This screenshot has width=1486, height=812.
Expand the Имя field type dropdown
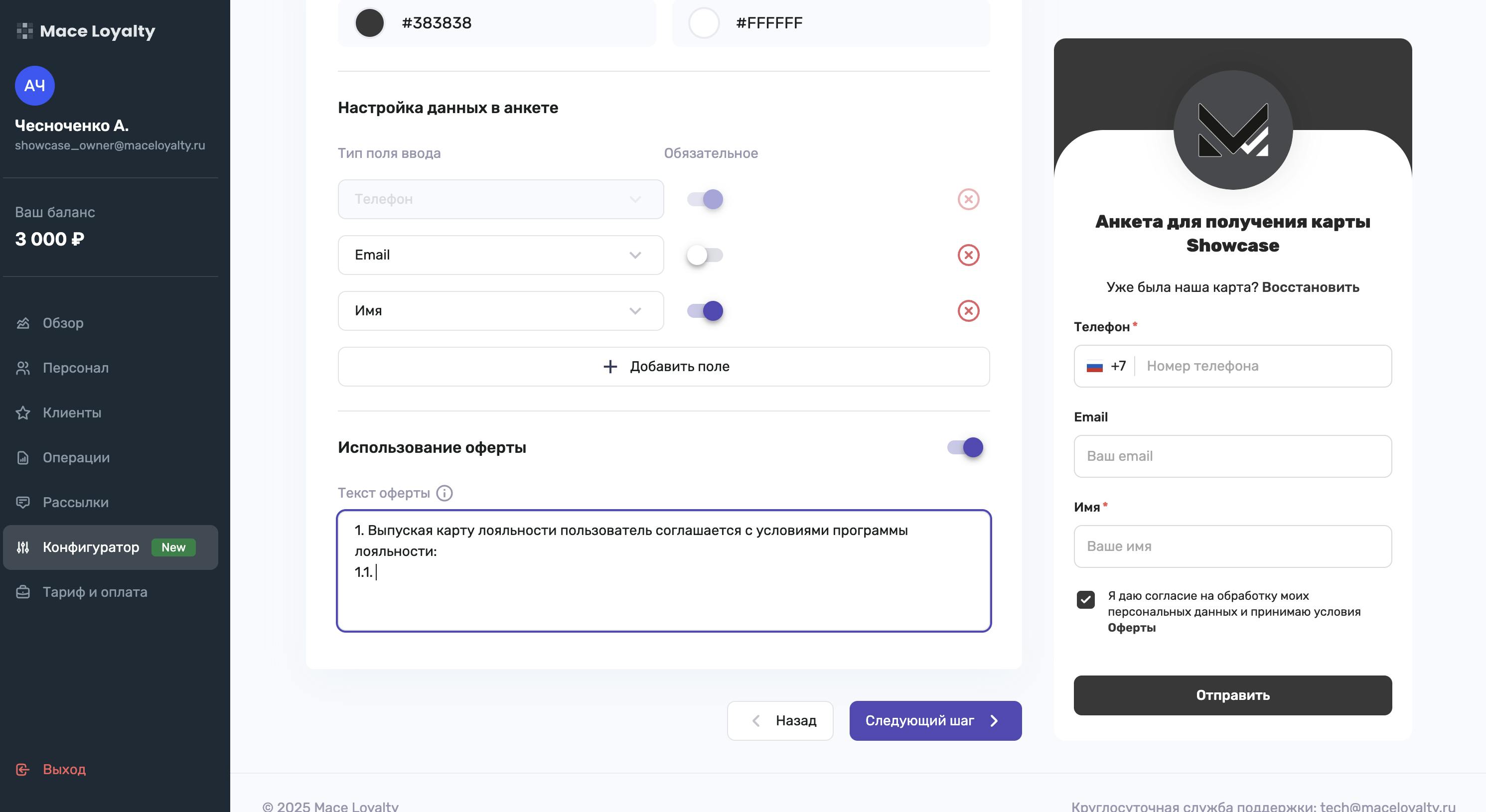501,311
